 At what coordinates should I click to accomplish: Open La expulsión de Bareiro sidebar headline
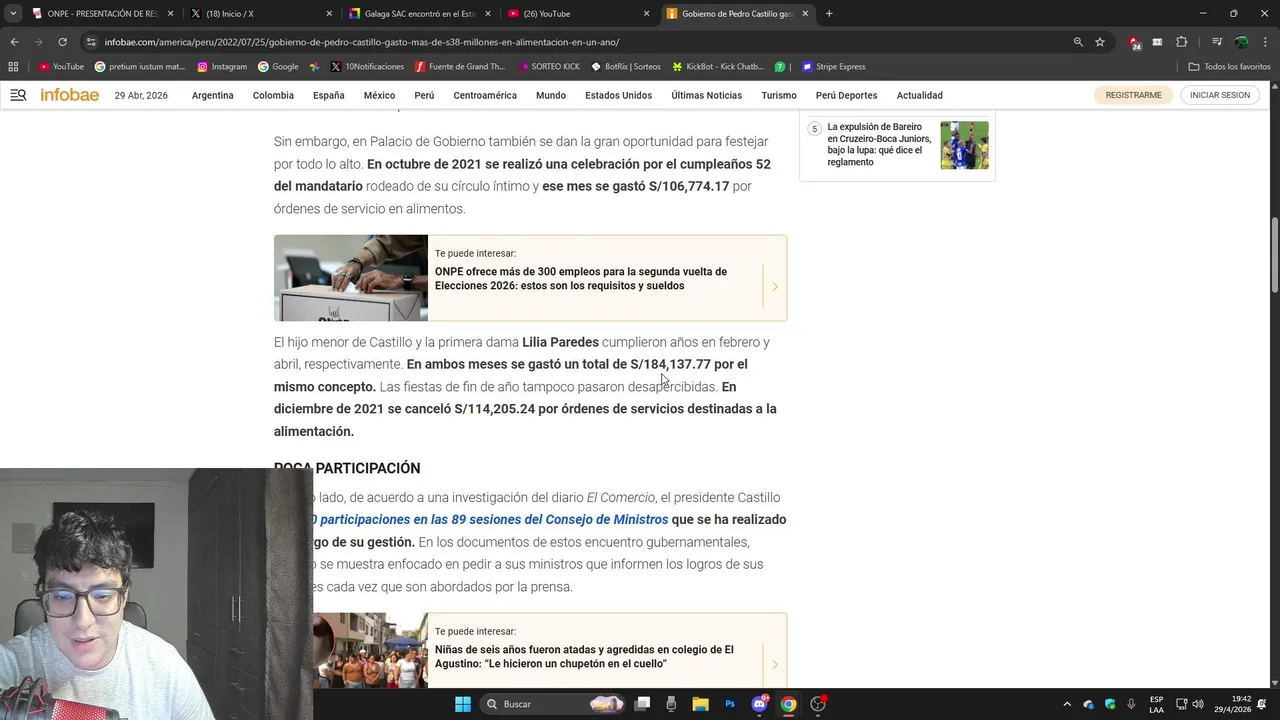coord(879,145)
